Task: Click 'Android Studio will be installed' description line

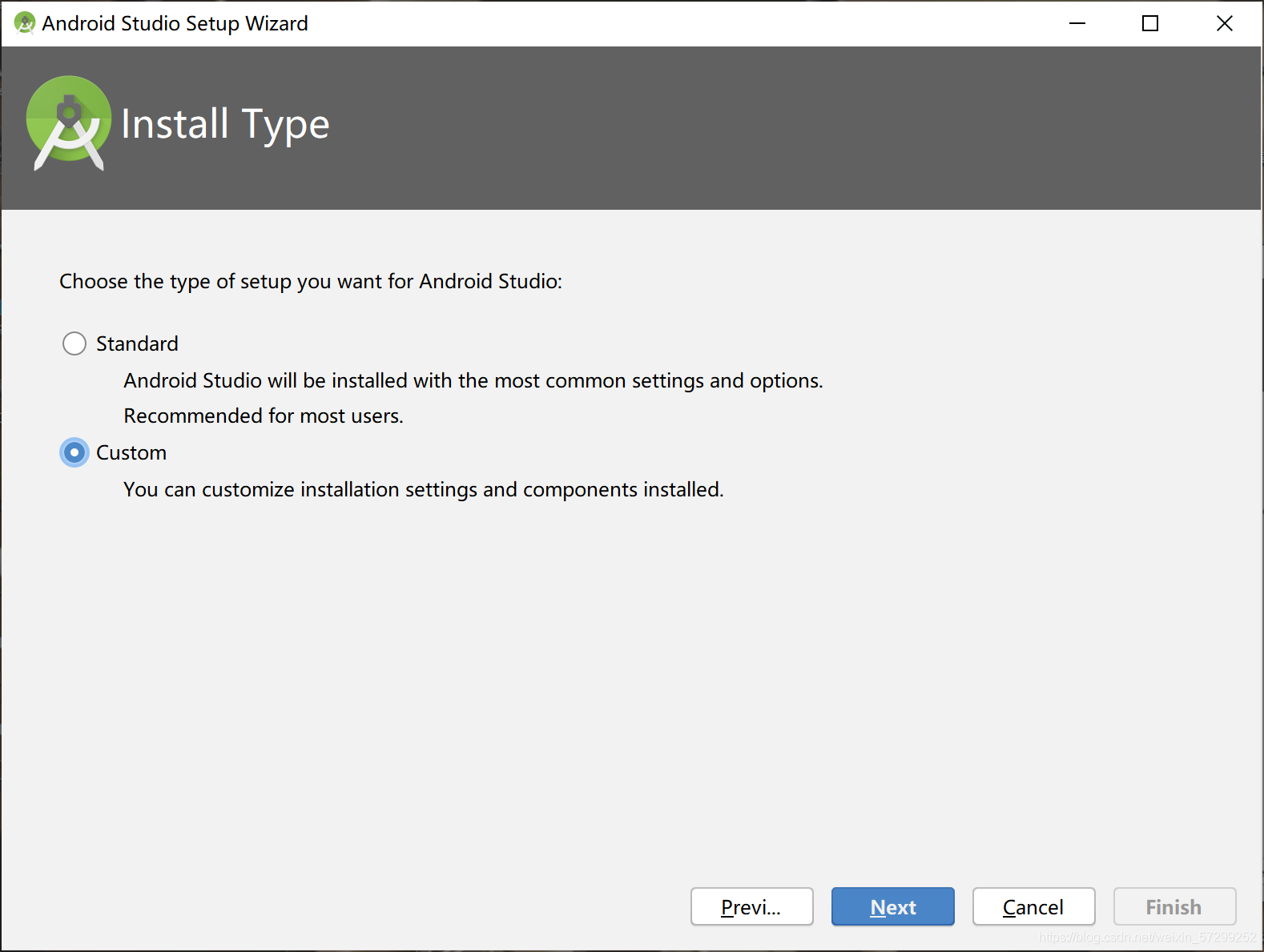Action: [473, 380]
